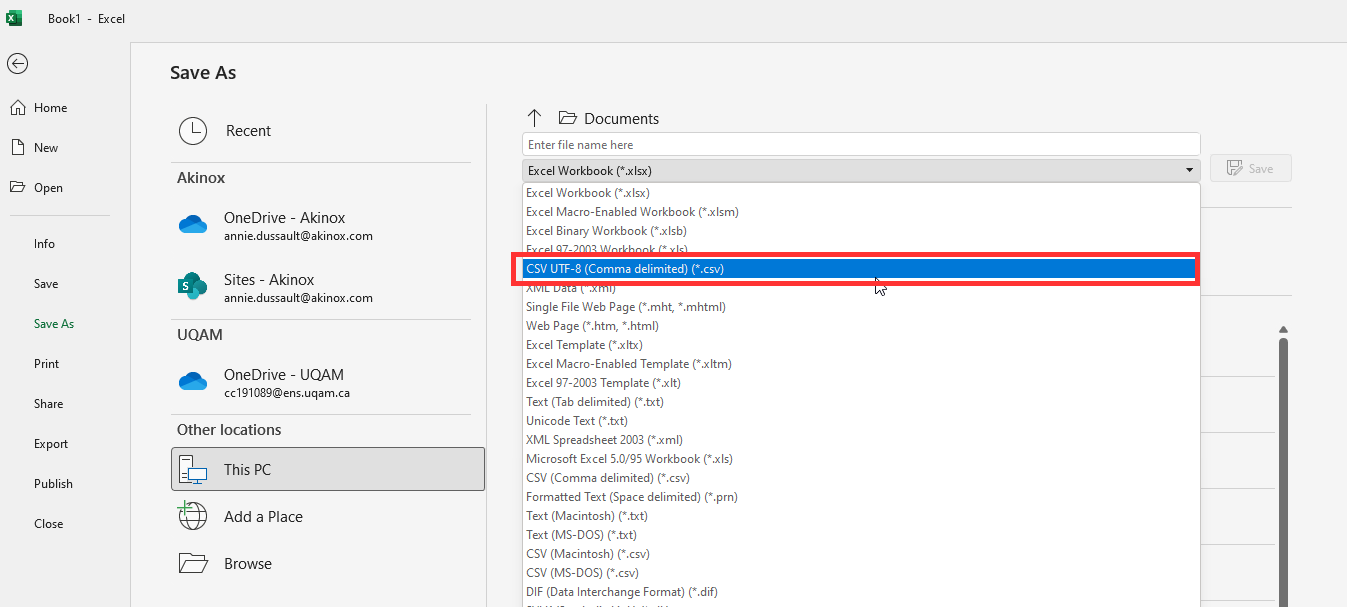
Task: Click the Documents folder path label
Action: coord(622,118)
